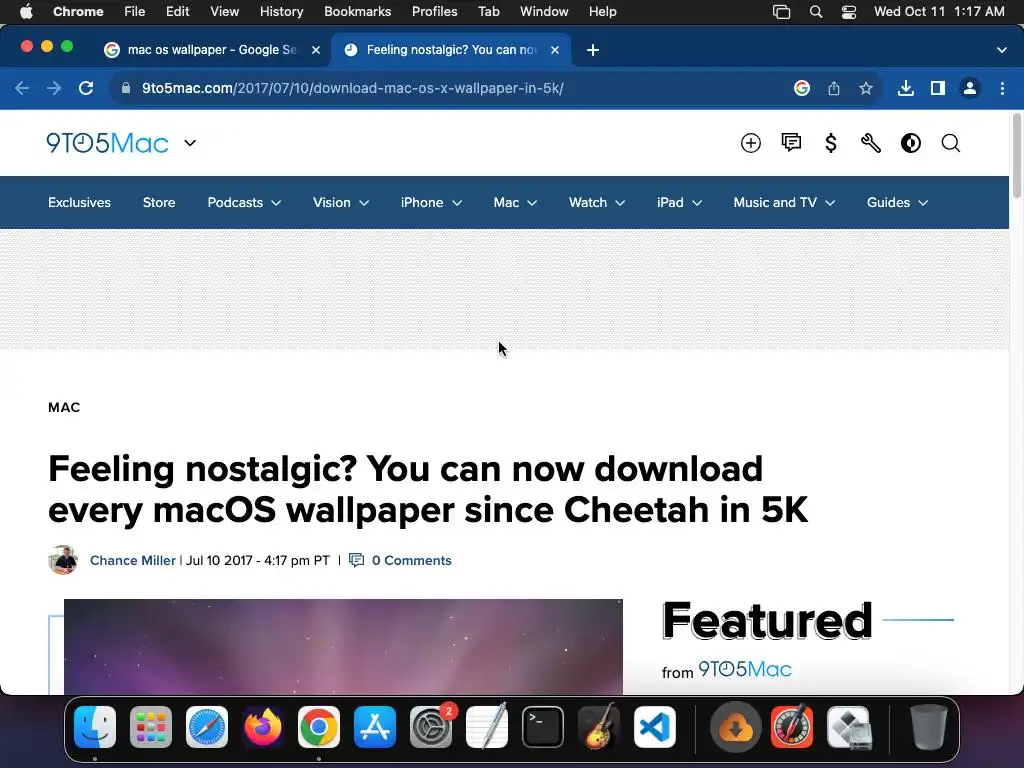1024x768 pixels.
Task: Open the Chrome File menu
Action: (135, 12)
